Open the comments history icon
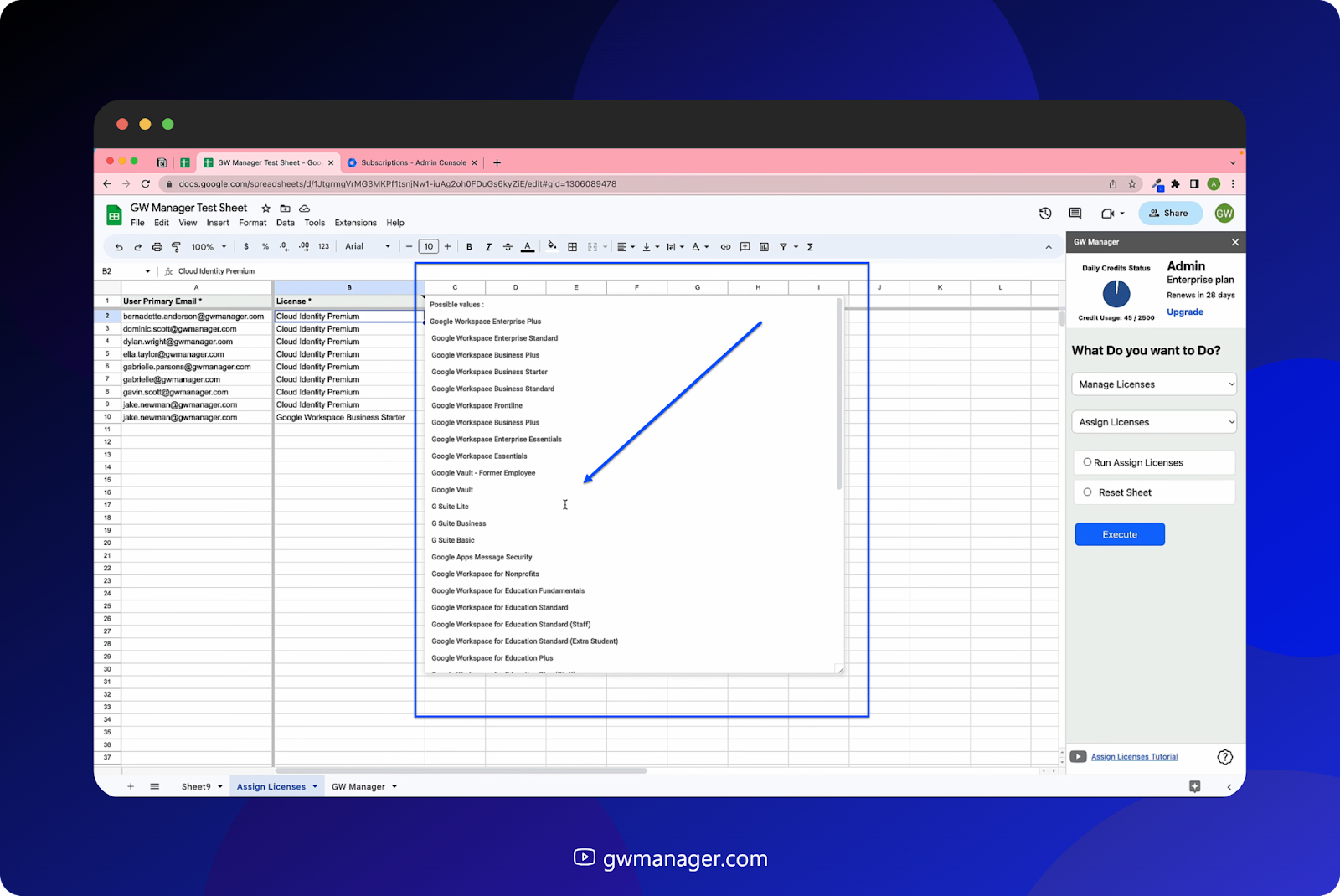 [x=1075, y=214]
